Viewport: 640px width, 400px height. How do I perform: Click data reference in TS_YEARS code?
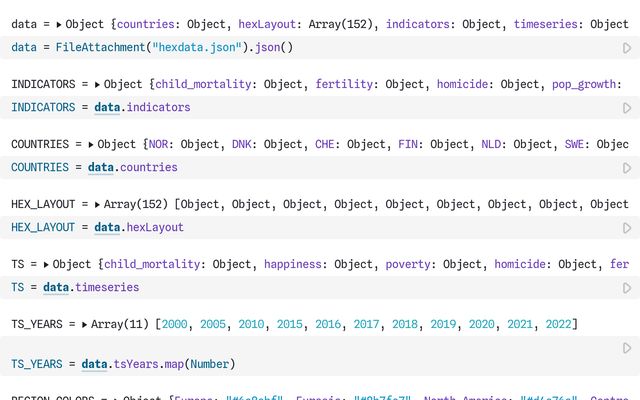coord(94,364)
